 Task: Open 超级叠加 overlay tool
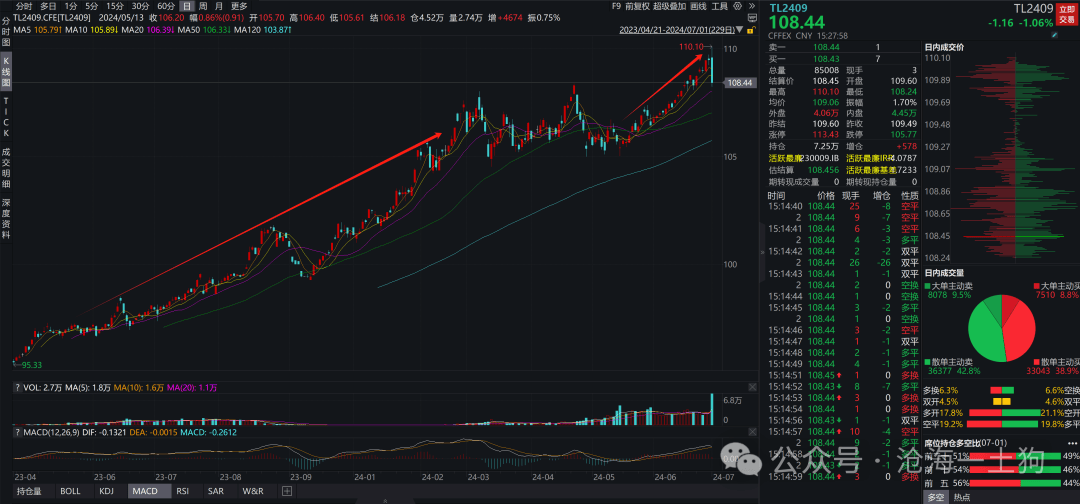669,6
